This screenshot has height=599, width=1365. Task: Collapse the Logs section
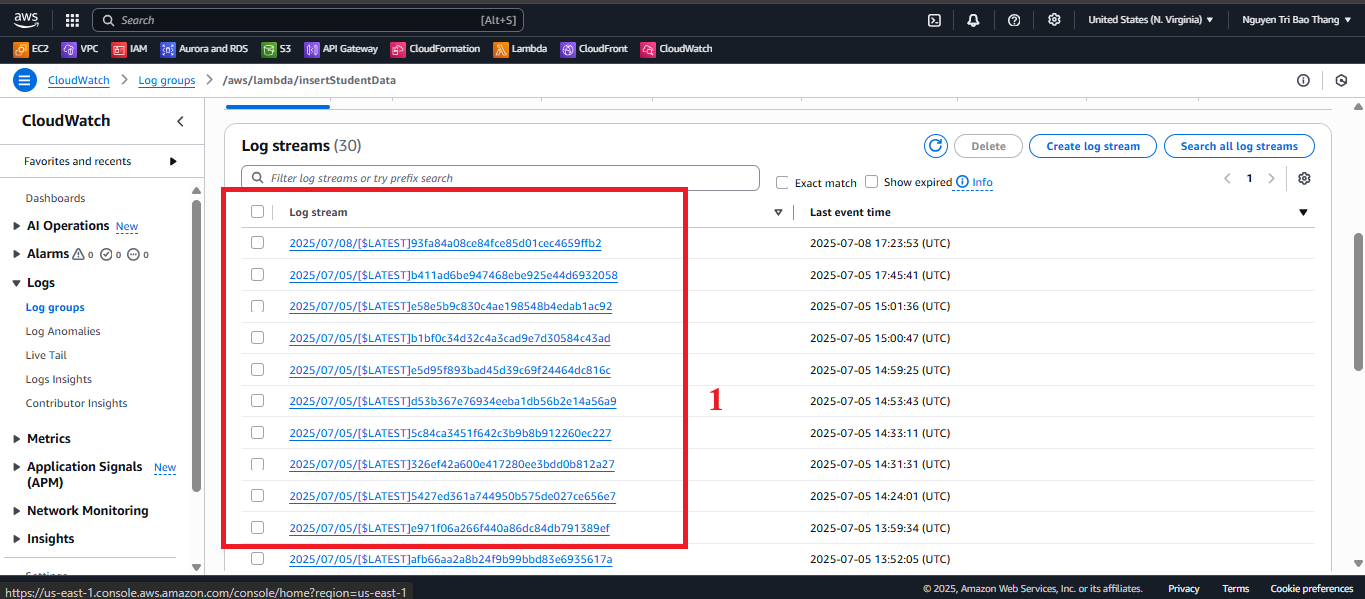click(16, 283)
